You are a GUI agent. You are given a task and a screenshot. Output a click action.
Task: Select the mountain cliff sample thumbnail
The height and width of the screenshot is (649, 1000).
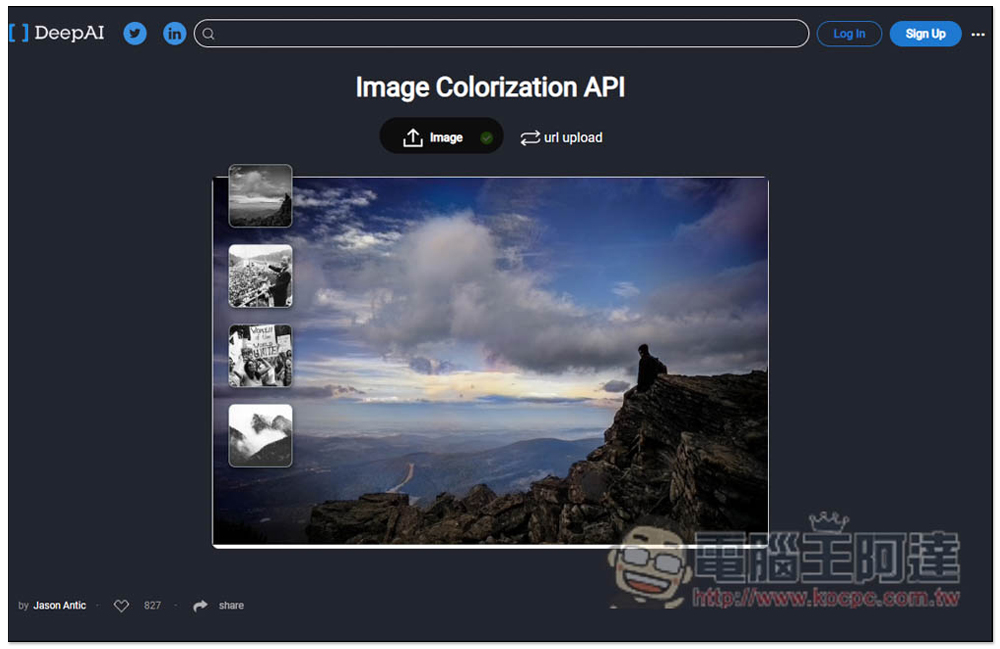(x=260, y=196)
